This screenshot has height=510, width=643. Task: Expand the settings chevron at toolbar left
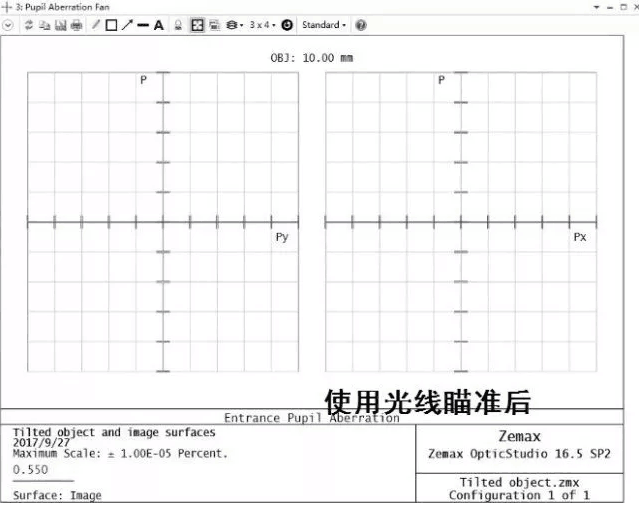9,25
